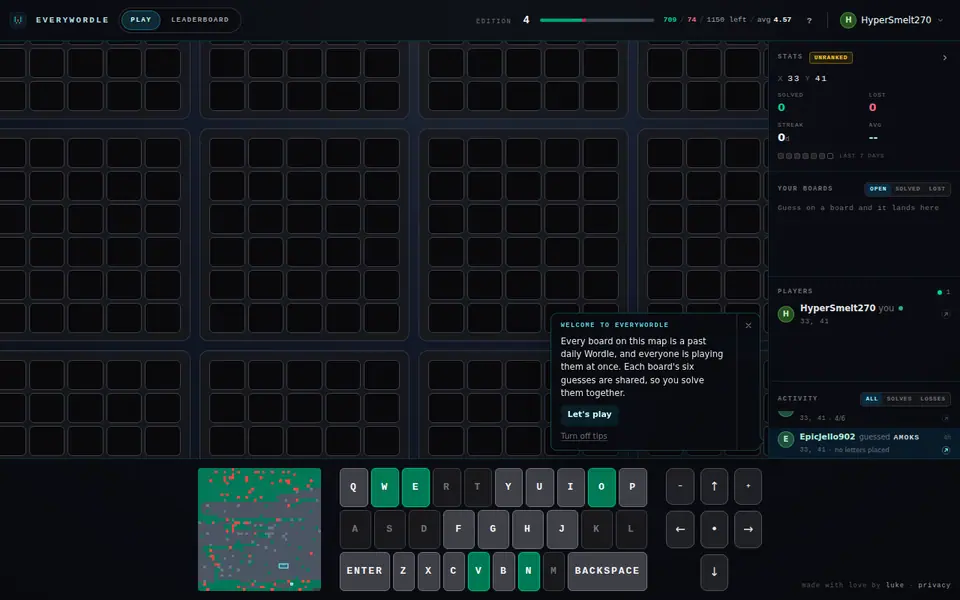The image size is (960, 600).
Task: Pan the map left with arrow button
Action: [x=680, y=529]
